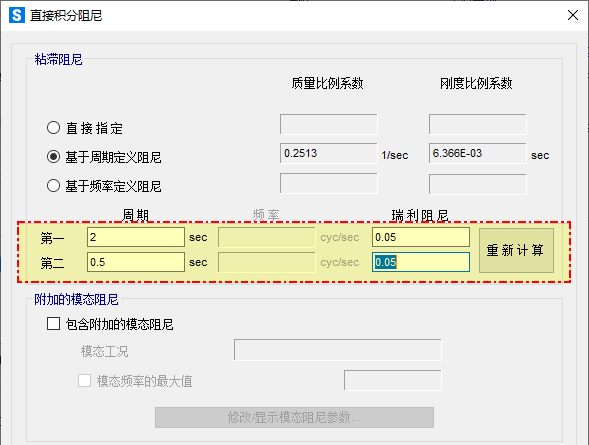Viewport: 589px width, 445px height.
Task: Click the first frequency cyc/sec field
Action: [x=267, y=237]
